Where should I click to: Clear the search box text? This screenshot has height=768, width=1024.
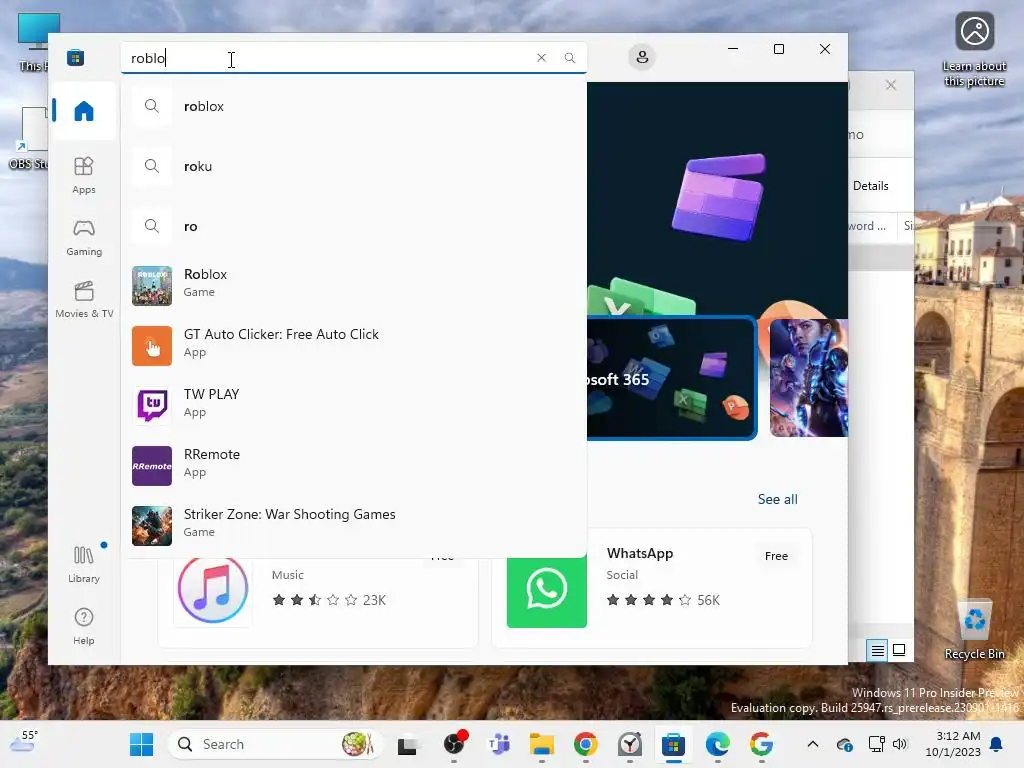click(x=541, y=57)
